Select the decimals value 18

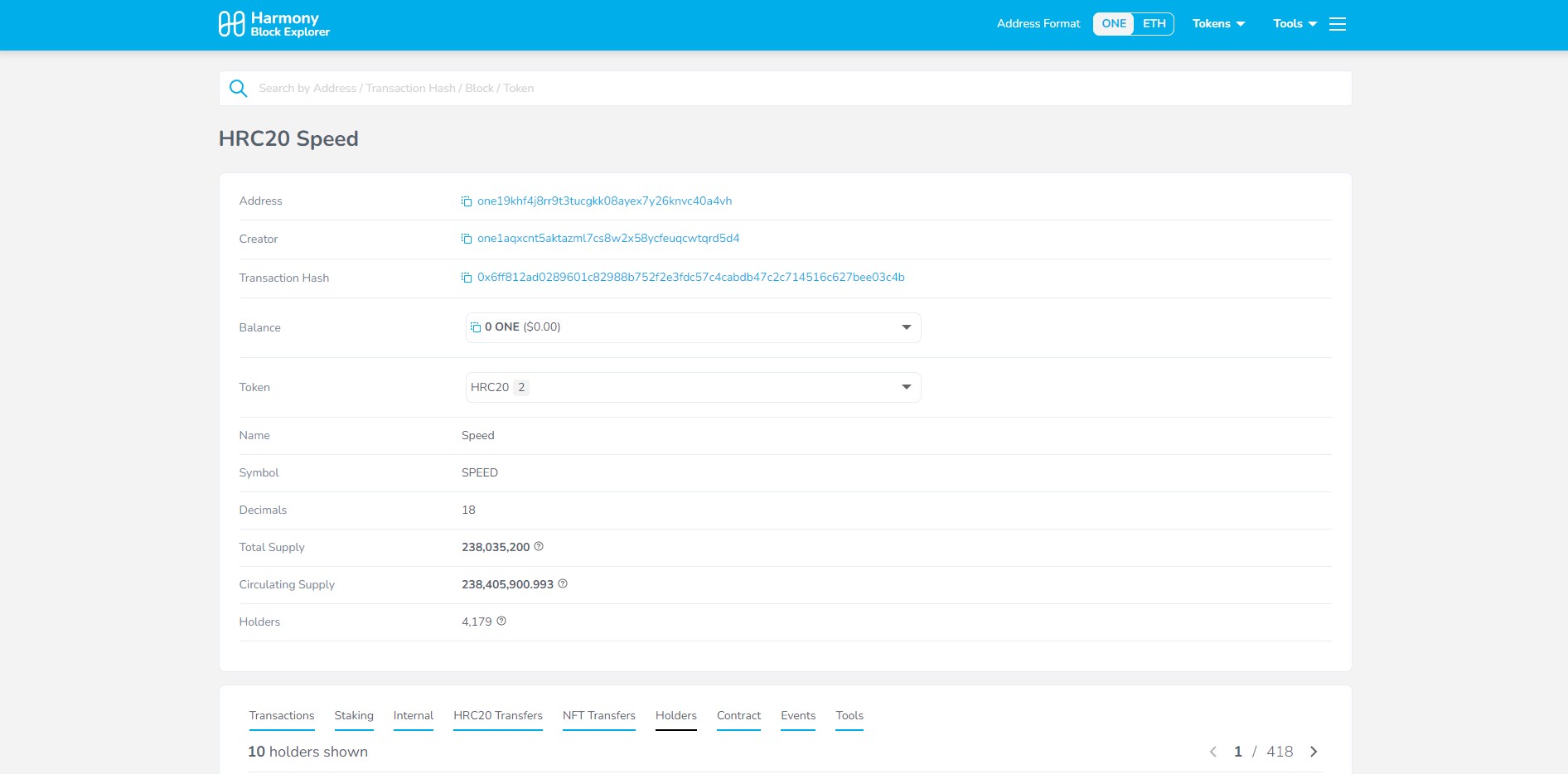468,510
